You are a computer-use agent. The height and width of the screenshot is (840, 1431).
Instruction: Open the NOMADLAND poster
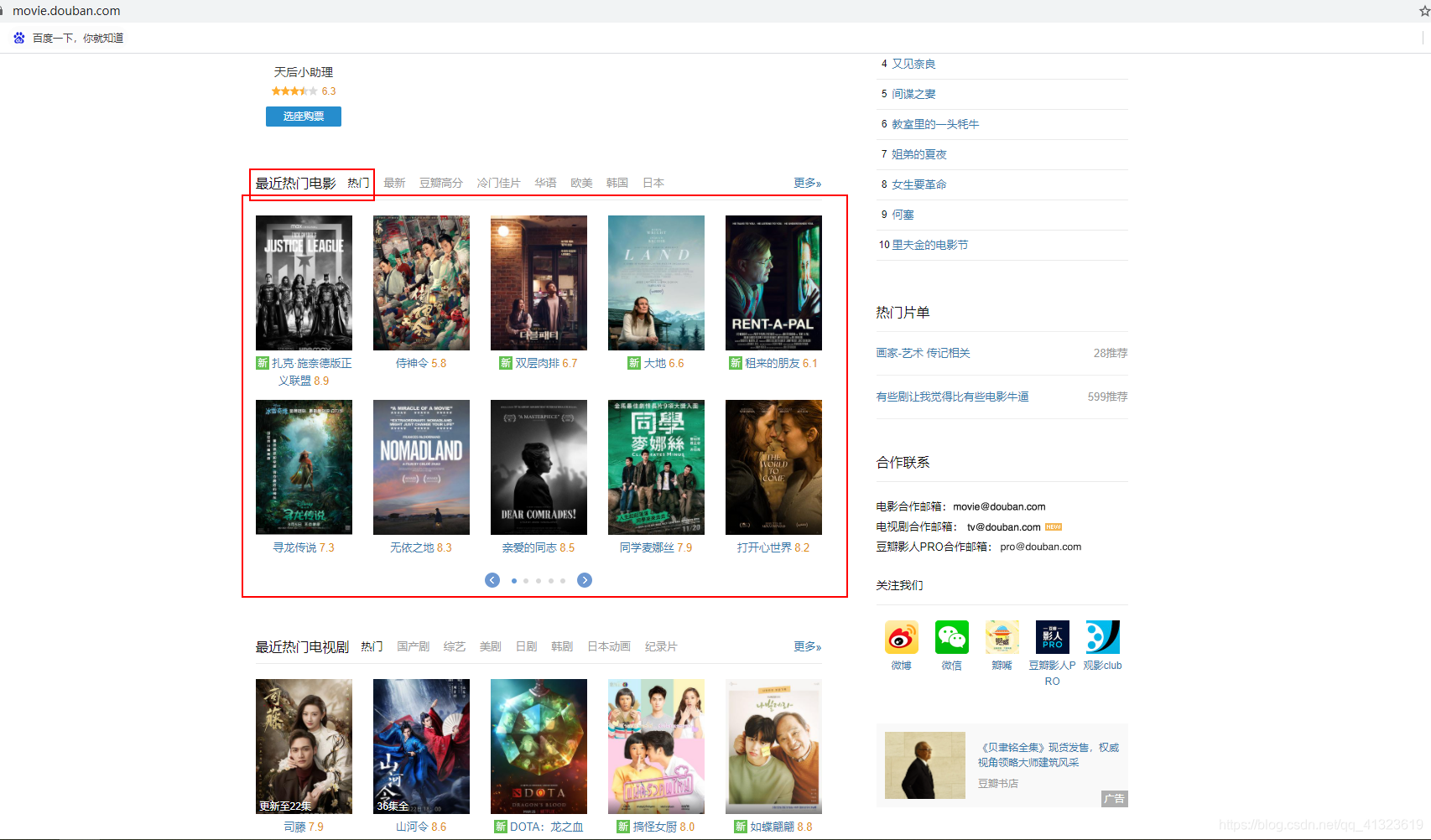pyautogui.click(x=421, y=467)
